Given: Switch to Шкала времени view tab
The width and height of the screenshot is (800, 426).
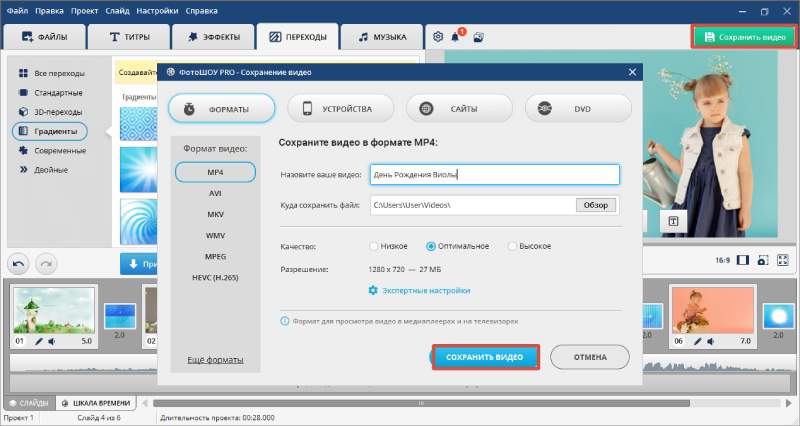Looking at the screenshot, I should click(96, 403).
